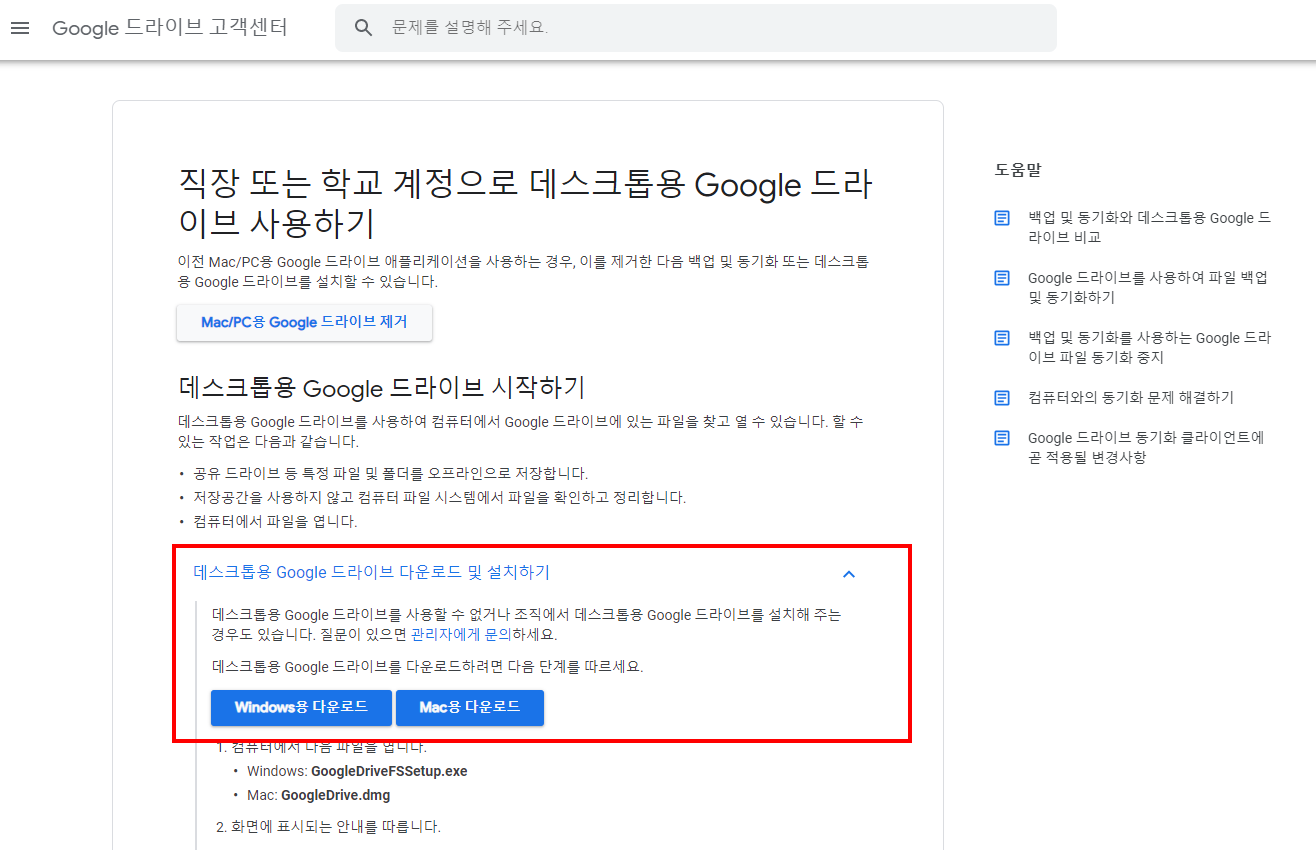This screenshot has height=850, width=1316.
Task: Open 백업 및 동기화를 사용하는 Google 드라이브 파일 동기화 중지 article
Action: [x=1149, y=347]
